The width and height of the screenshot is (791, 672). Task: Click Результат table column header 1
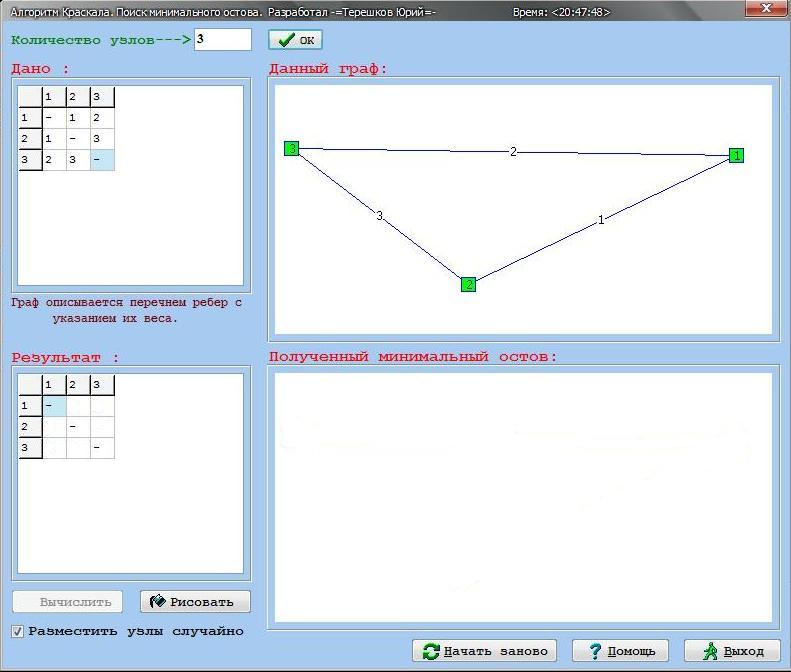[x=54, y=385]
